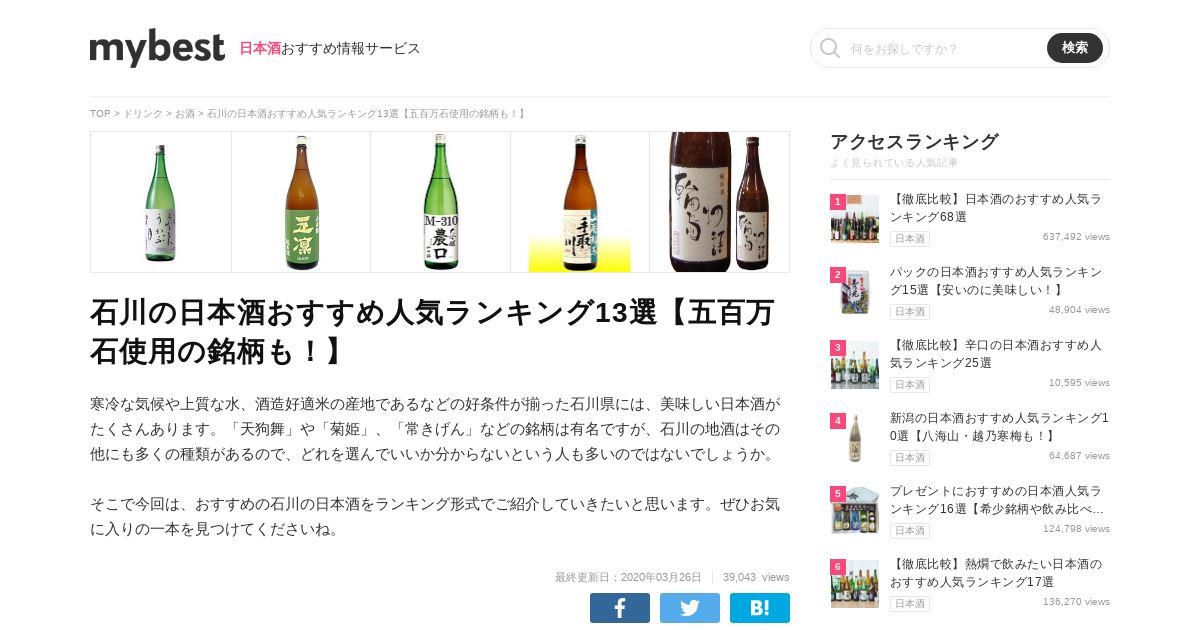Viewport: 1200px width, 630px height.
Task: Click the search magnifier icon
Action: [830, 48]
